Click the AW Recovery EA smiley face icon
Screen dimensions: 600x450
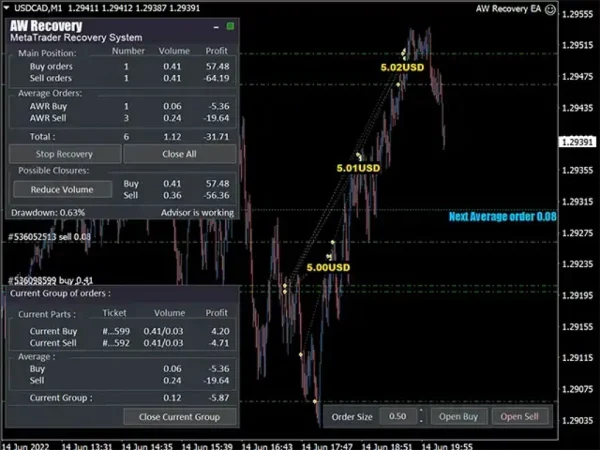point(550,8)
